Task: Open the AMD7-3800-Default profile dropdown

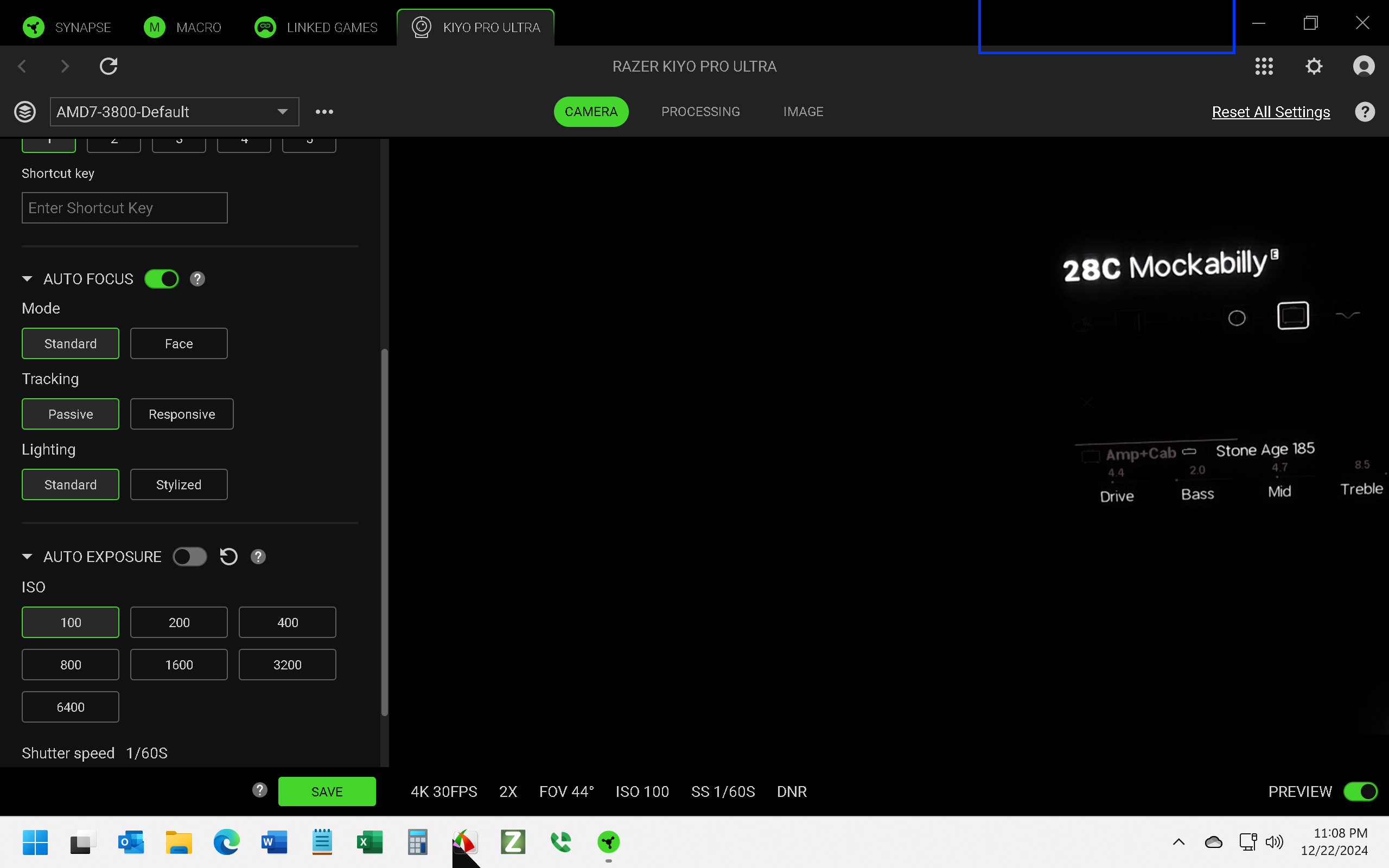Action: coord(175,111)
